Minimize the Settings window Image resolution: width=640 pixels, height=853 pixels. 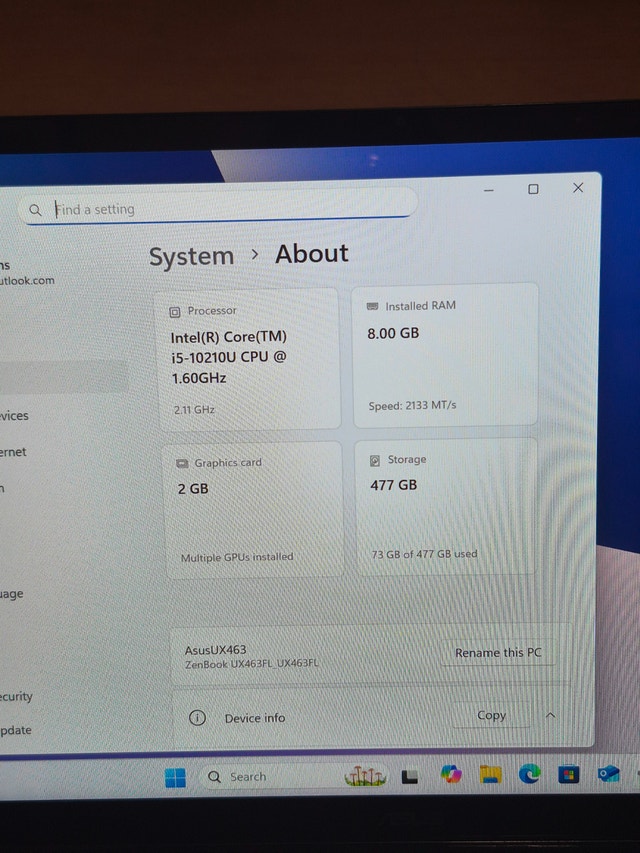coord(489,190)
